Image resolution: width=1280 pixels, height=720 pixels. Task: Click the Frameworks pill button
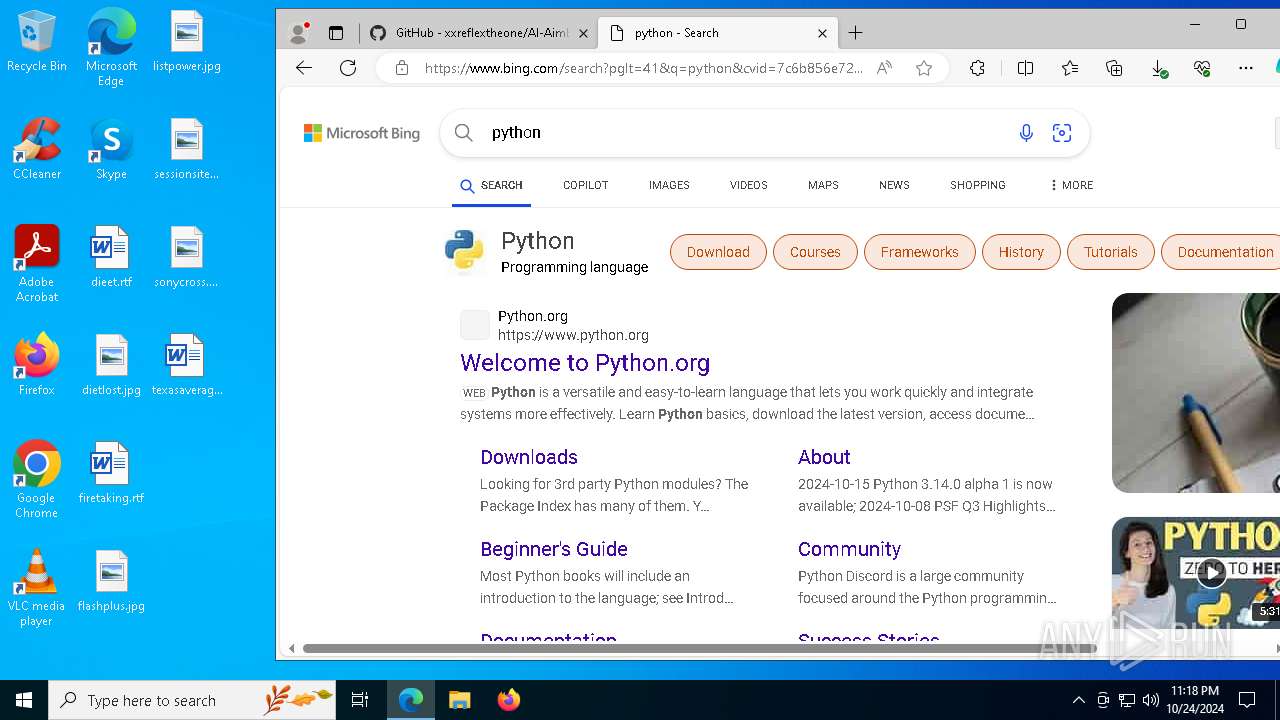click(919, 252)
